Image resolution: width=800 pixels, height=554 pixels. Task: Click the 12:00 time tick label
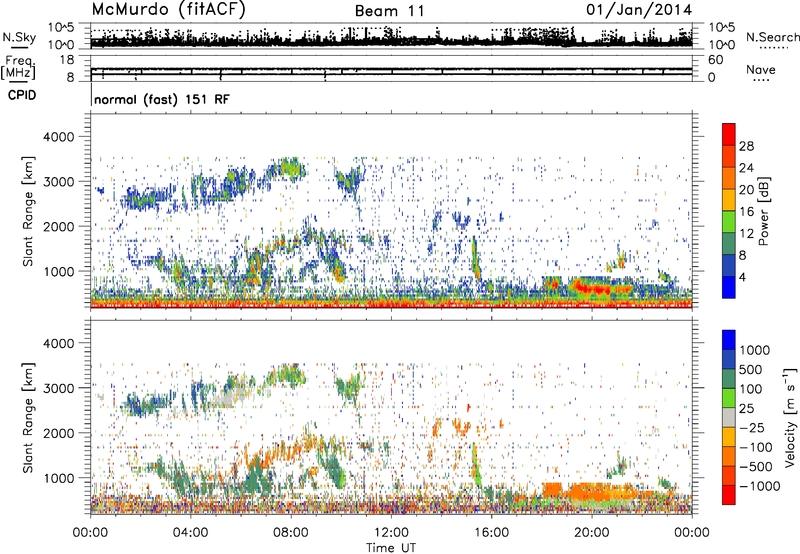pos(391,533)
